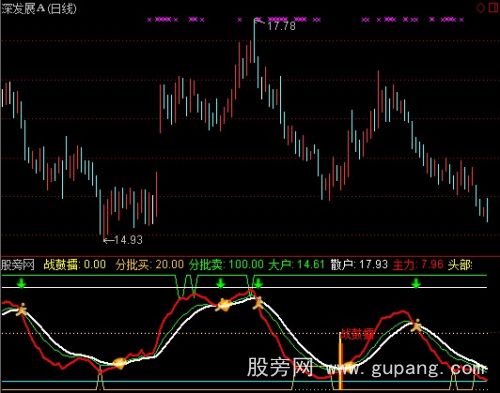Click the rightmost orange person marker on the indicator
Image resolution: width=500 pixels, height=393 pixels.
(x=417, y=326)
